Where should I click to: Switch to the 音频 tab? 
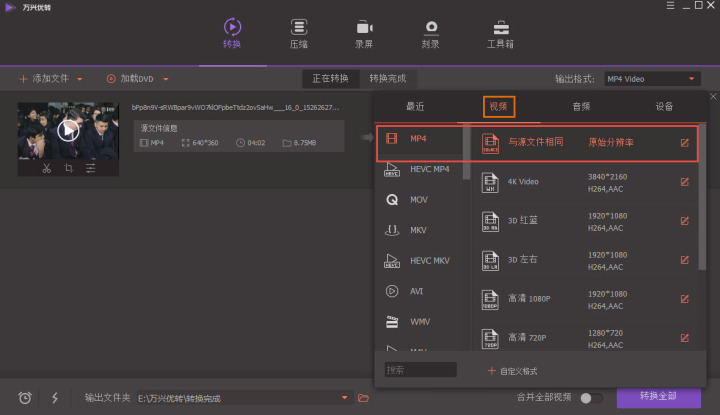(x=581, y=107)
